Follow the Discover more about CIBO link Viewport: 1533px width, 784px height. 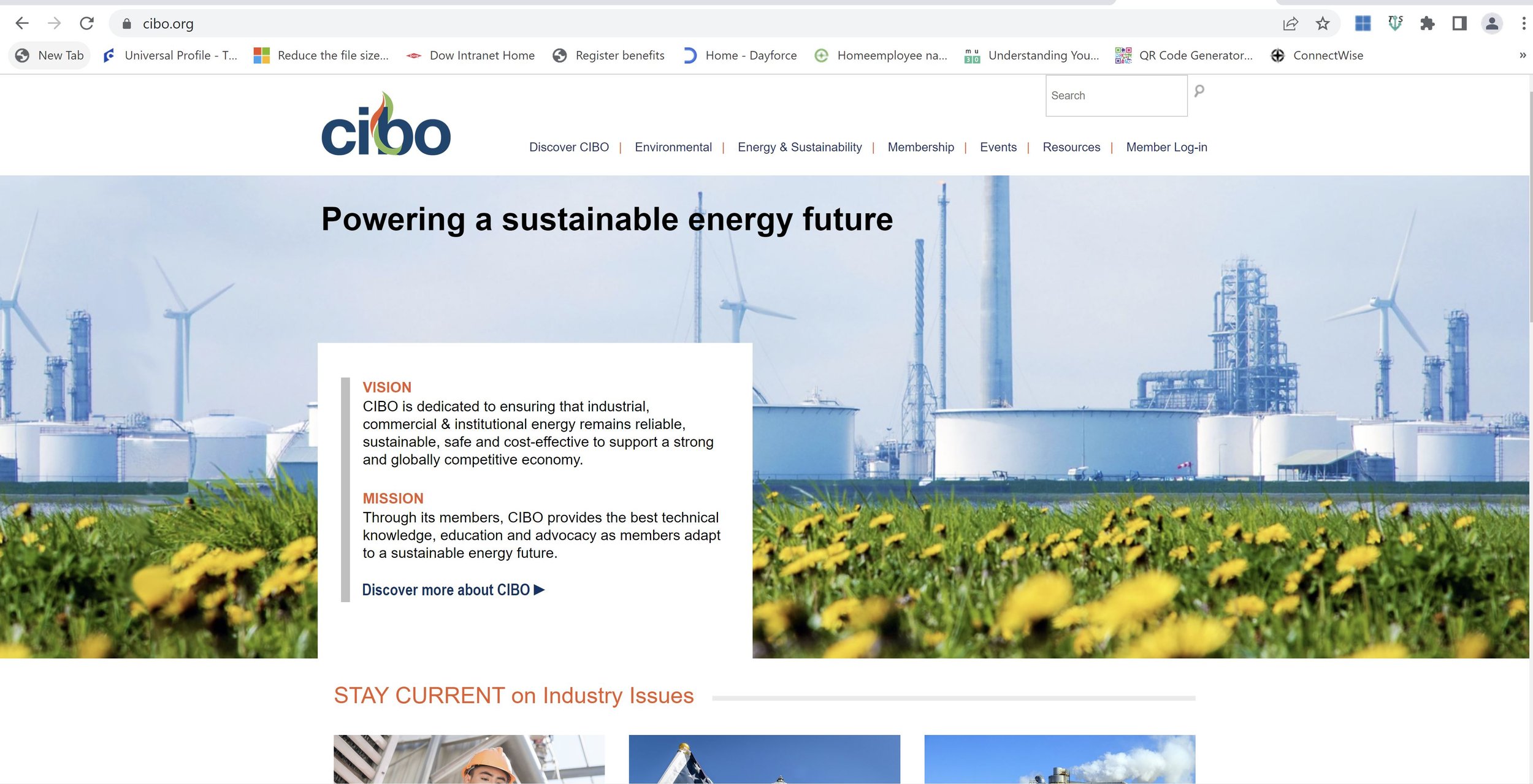coord(453,590)
